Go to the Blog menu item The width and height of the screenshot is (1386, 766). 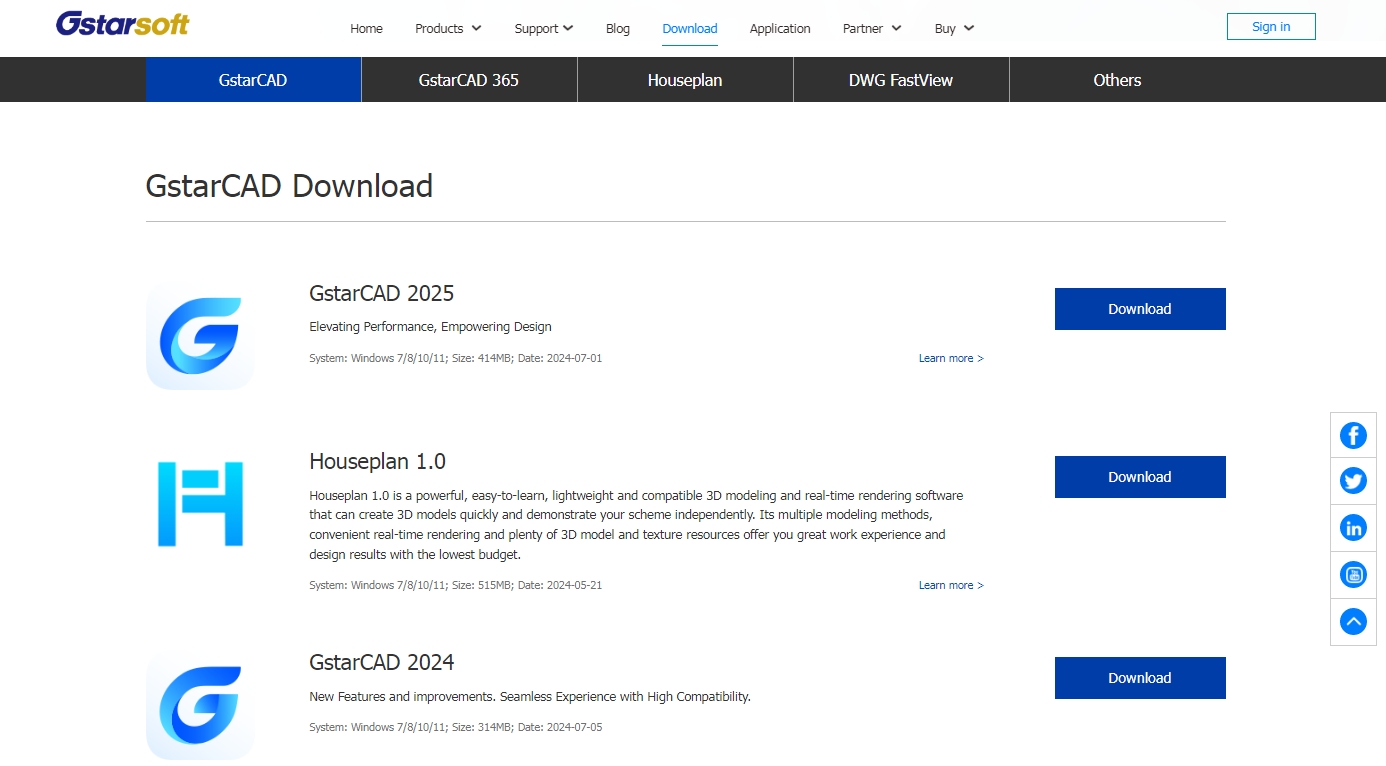click(618, 29)
